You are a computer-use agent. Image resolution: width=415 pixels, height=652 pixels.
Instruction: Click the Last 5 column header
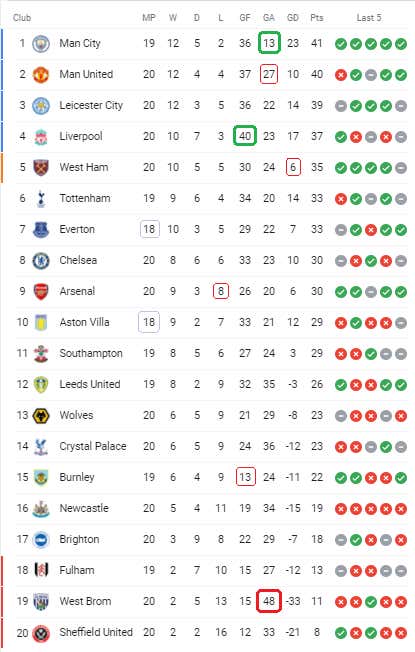(x=369, y=18)
